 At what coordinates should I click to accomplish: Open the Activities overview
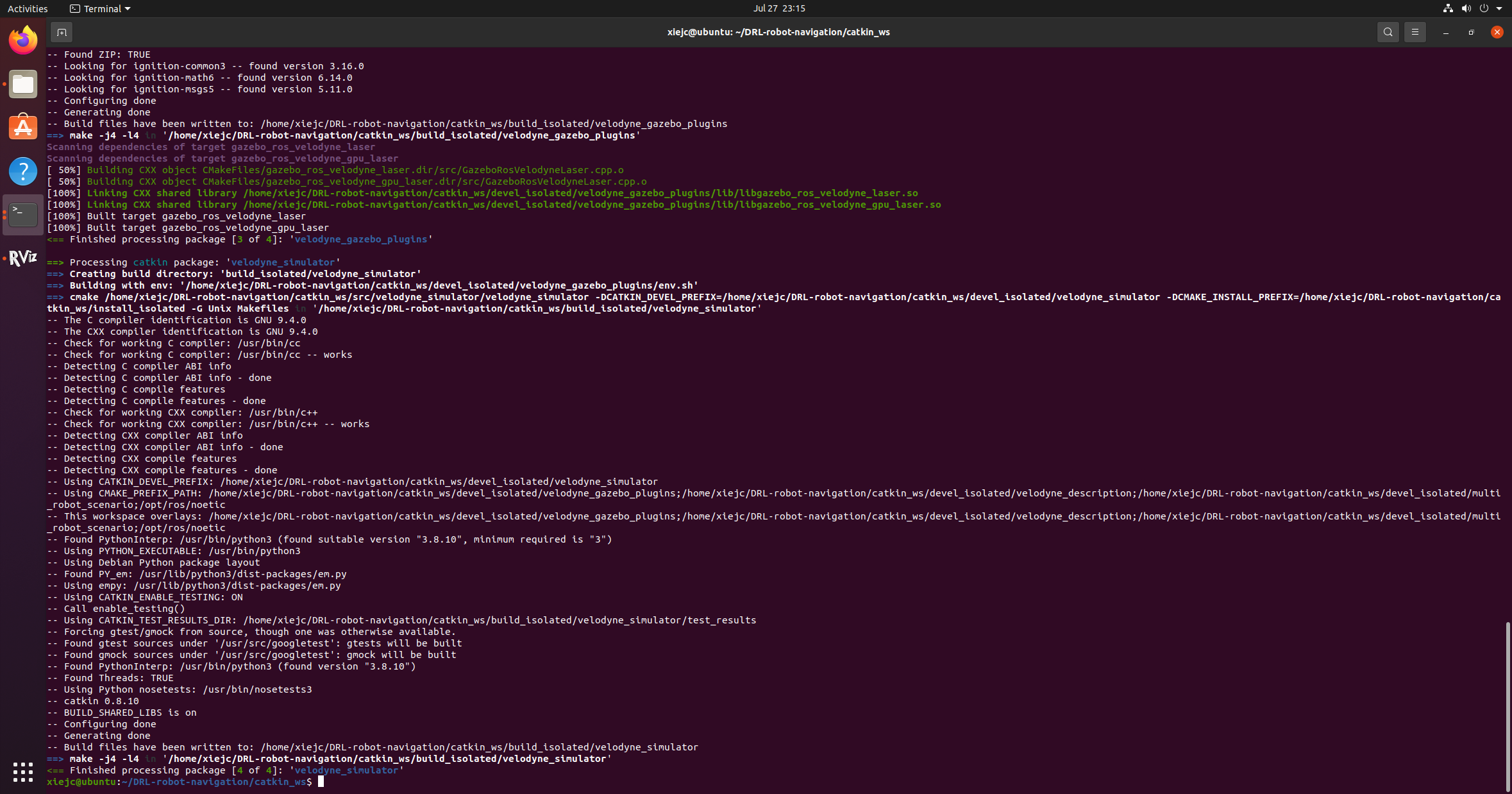(x=28, y=8)
